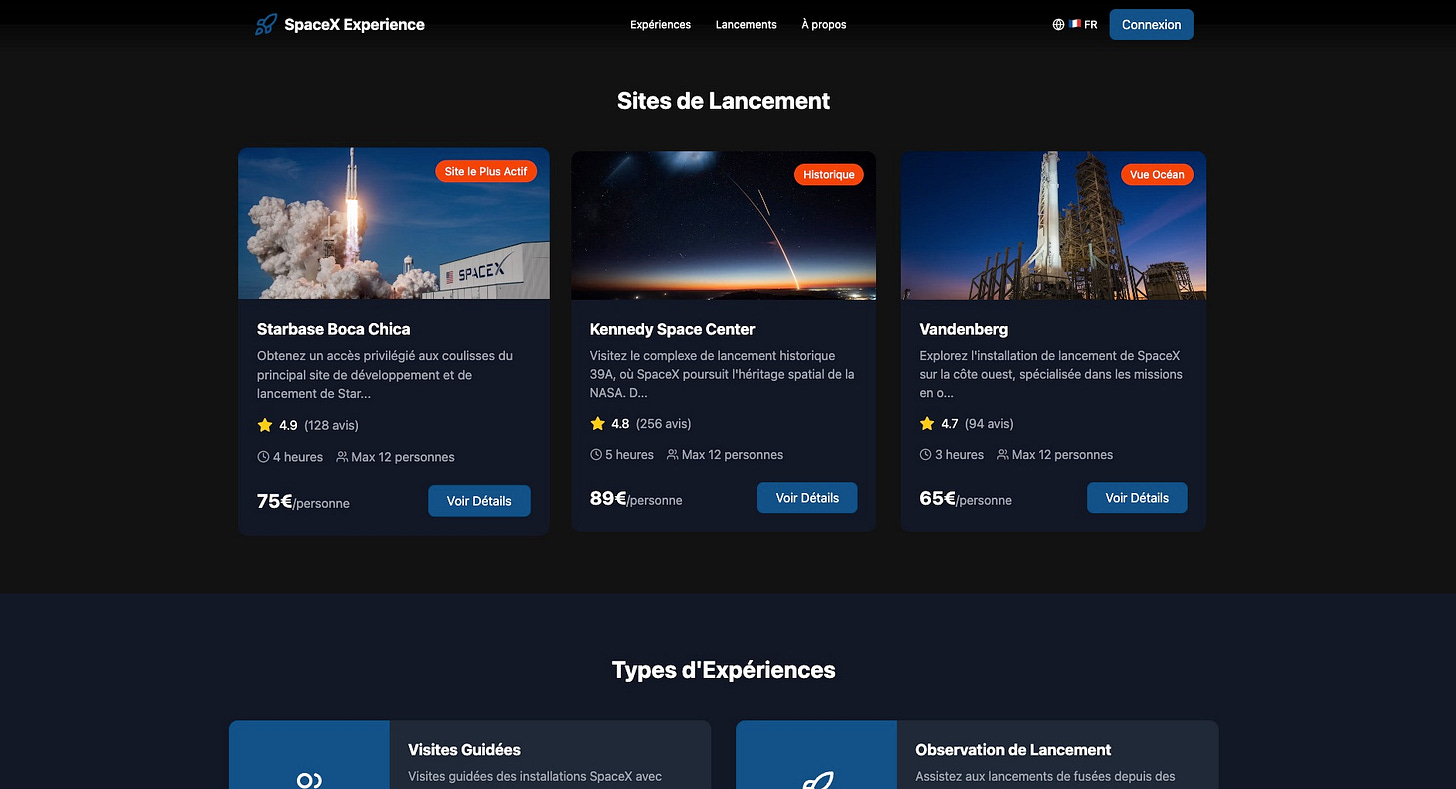Click the people icon on Starbase card
Viewport: 1456px width, 789px height.
[x=342, y=457]
